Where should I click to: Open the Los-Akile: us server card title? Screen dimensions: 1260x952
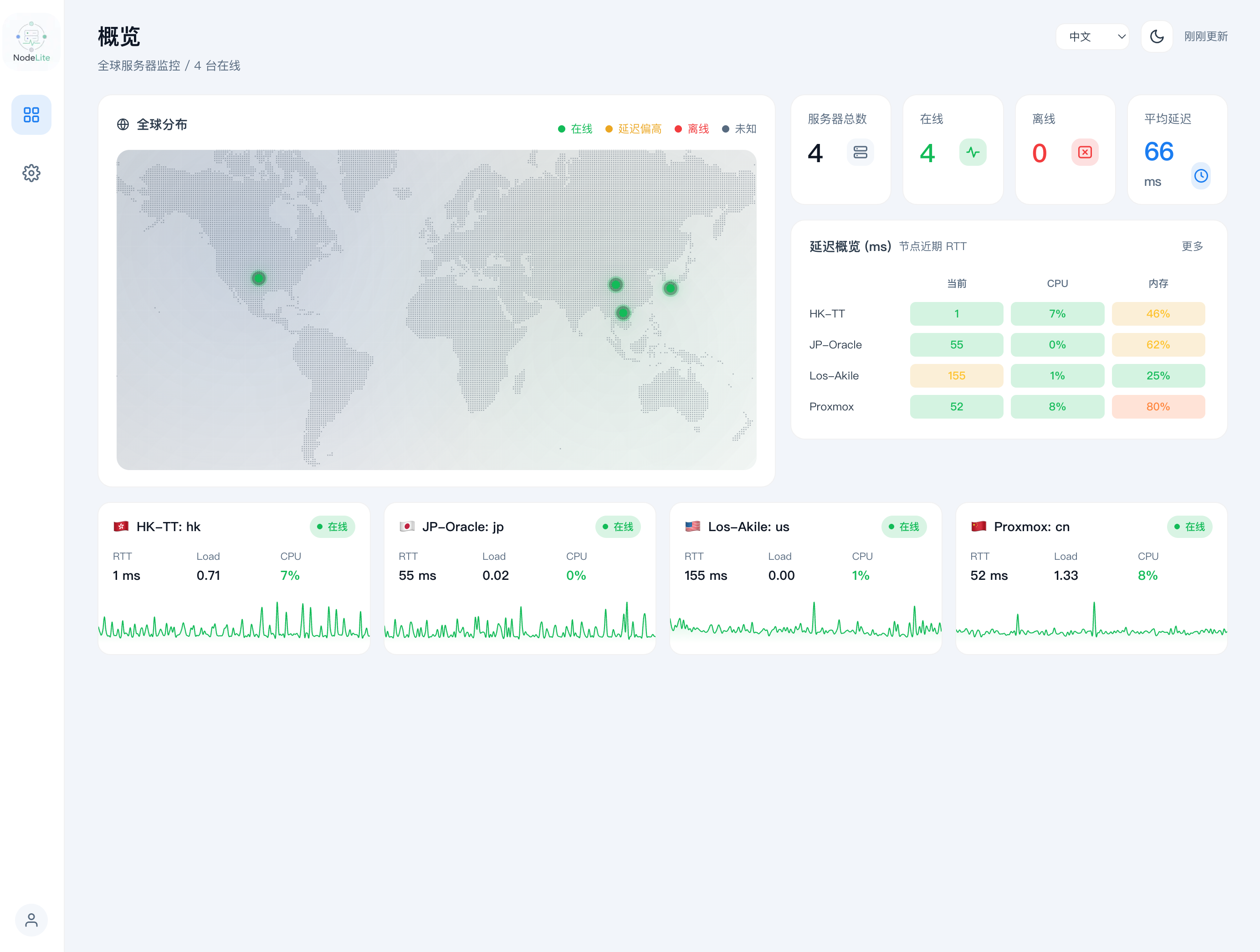click(748, 527)
